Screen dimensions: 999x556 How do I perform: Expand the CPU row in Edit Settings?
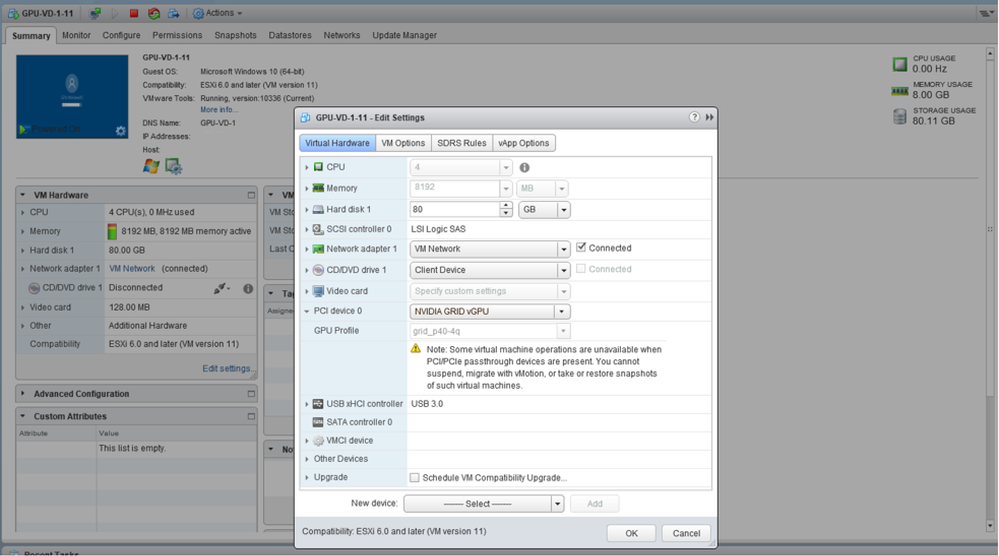click(306, 167)
